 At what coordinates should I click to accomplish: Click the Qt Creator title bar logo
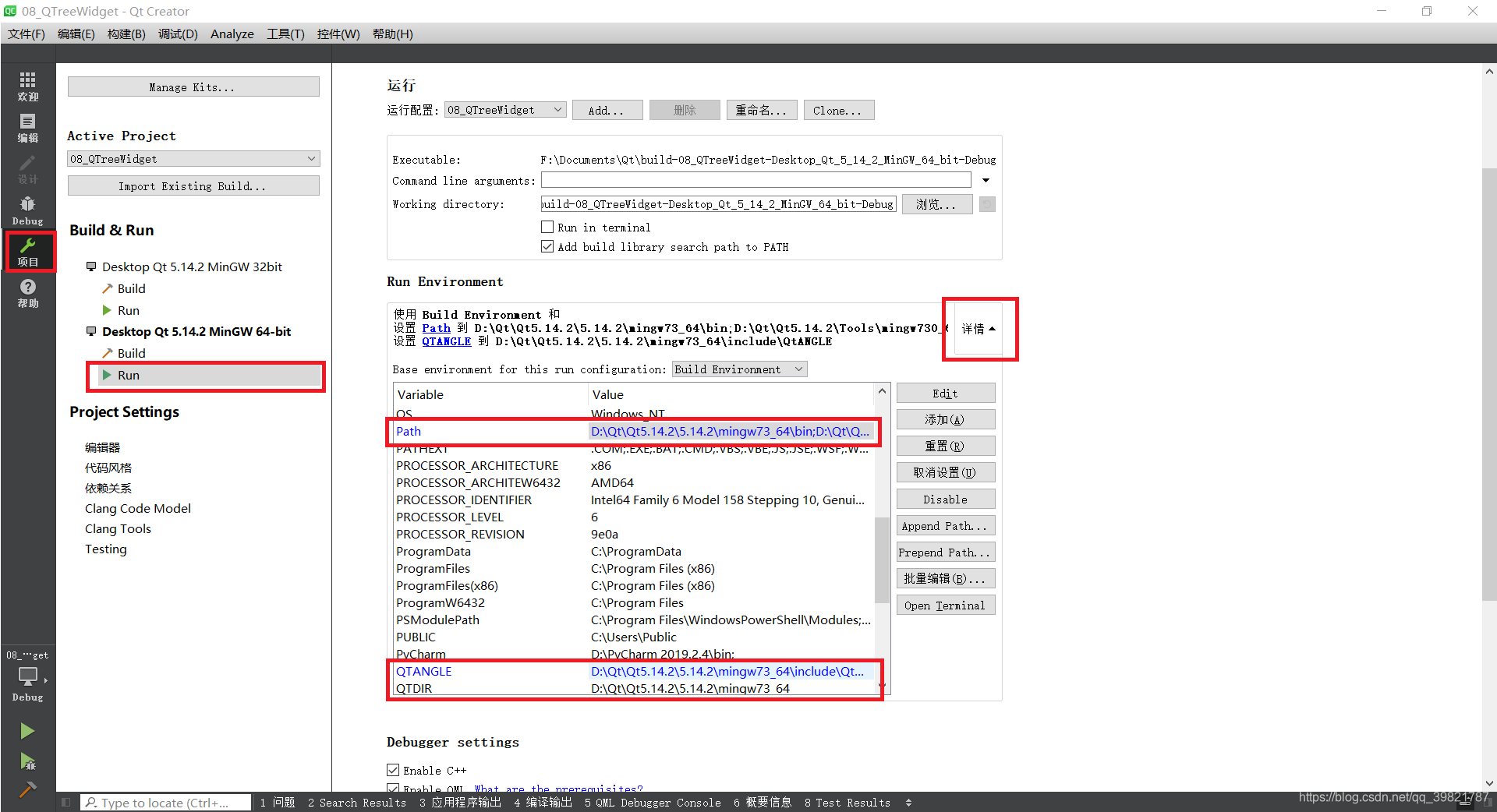pyautogui.click(x=10, y=11)
